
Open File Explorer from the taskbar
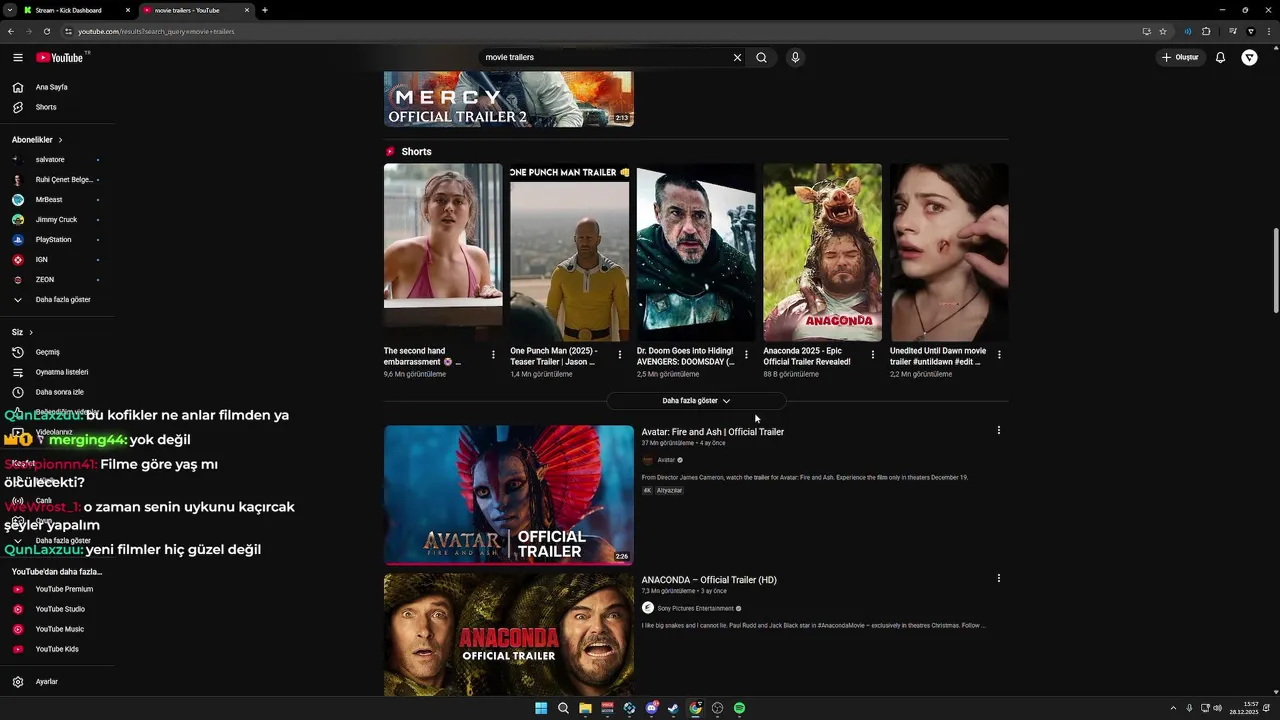tap(585, 708)
